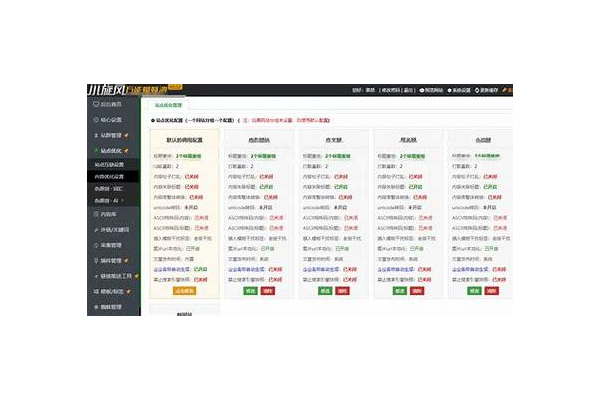This screenshot has width=600, height=400.
Task: Click 已关闭 status beside 内容句子打乱 in first card
Action: pos(192,175)
